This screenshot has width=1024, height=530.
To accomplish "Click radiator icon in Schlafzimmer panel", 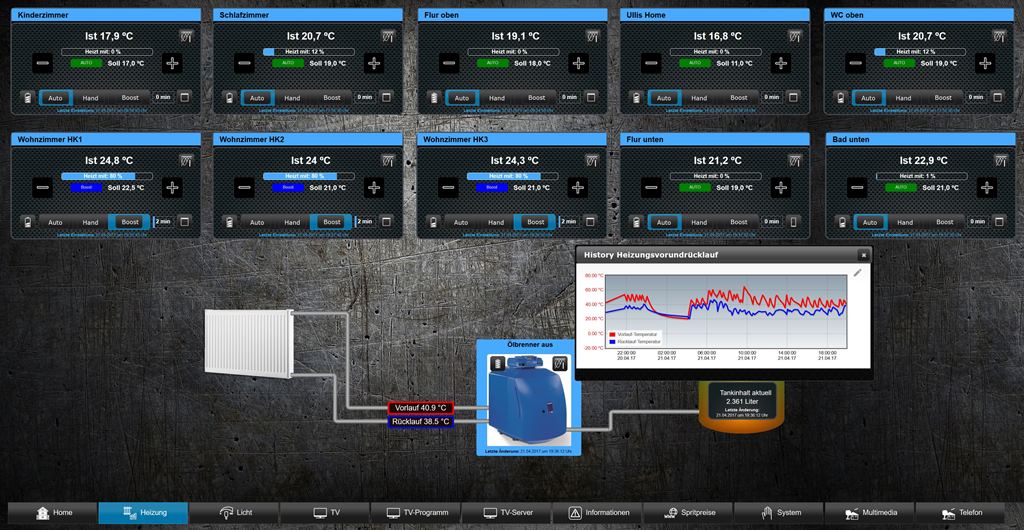I will point(388,36).
